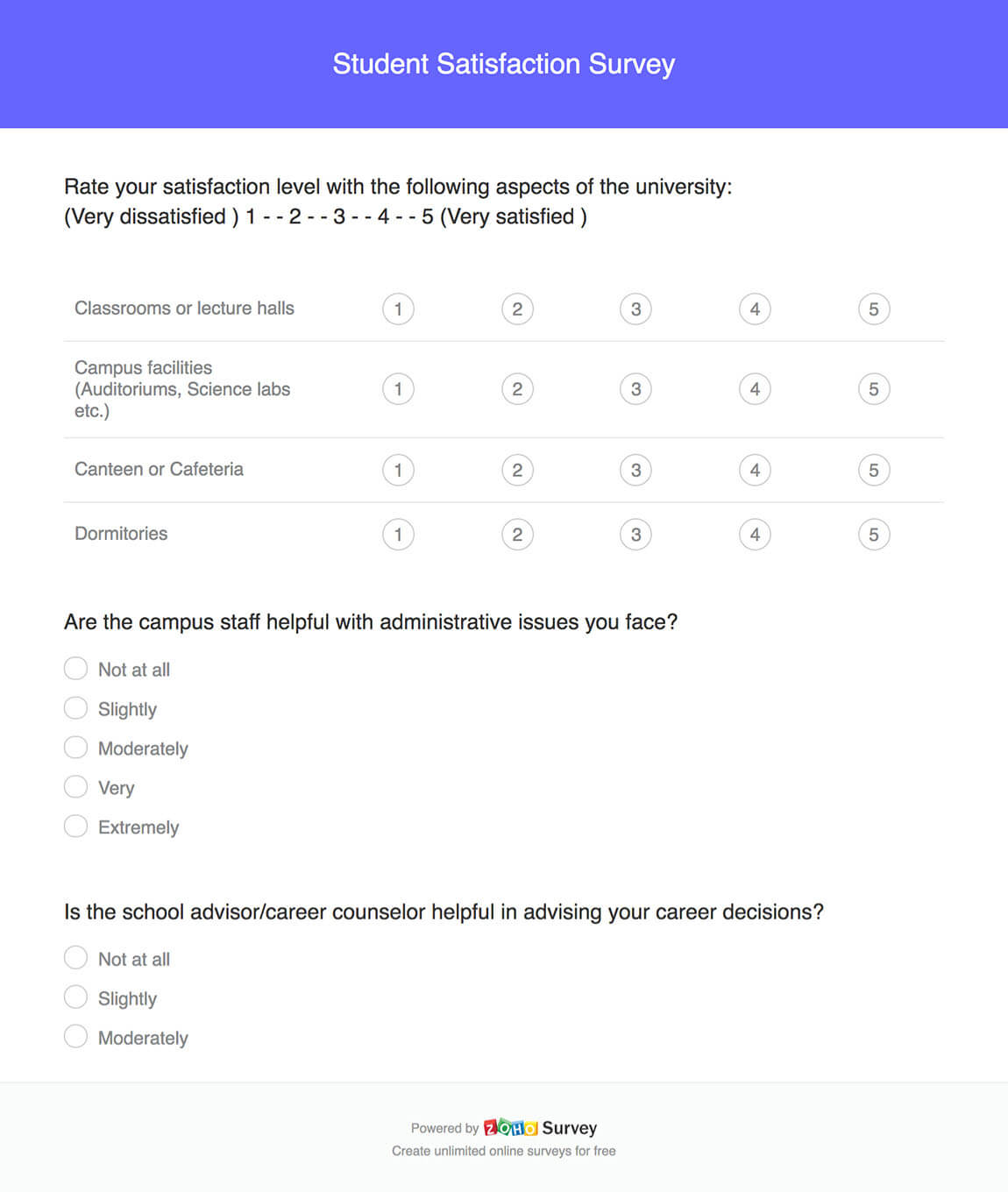The height and width of the screenshot is (1192, 1008).
Task: Rate Dormitories as 2
Action: (x=517, y=534)
